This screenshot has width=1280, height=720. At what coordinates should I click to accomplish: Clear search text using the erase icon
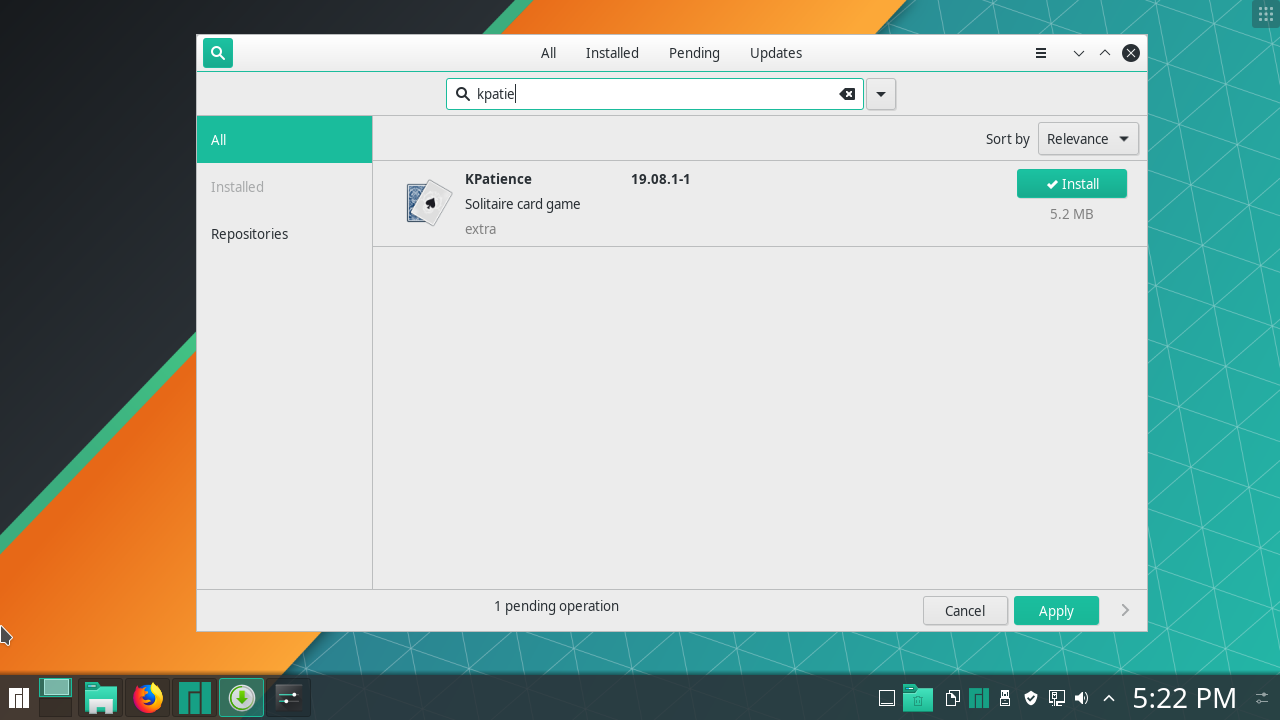tap(847, 93)
